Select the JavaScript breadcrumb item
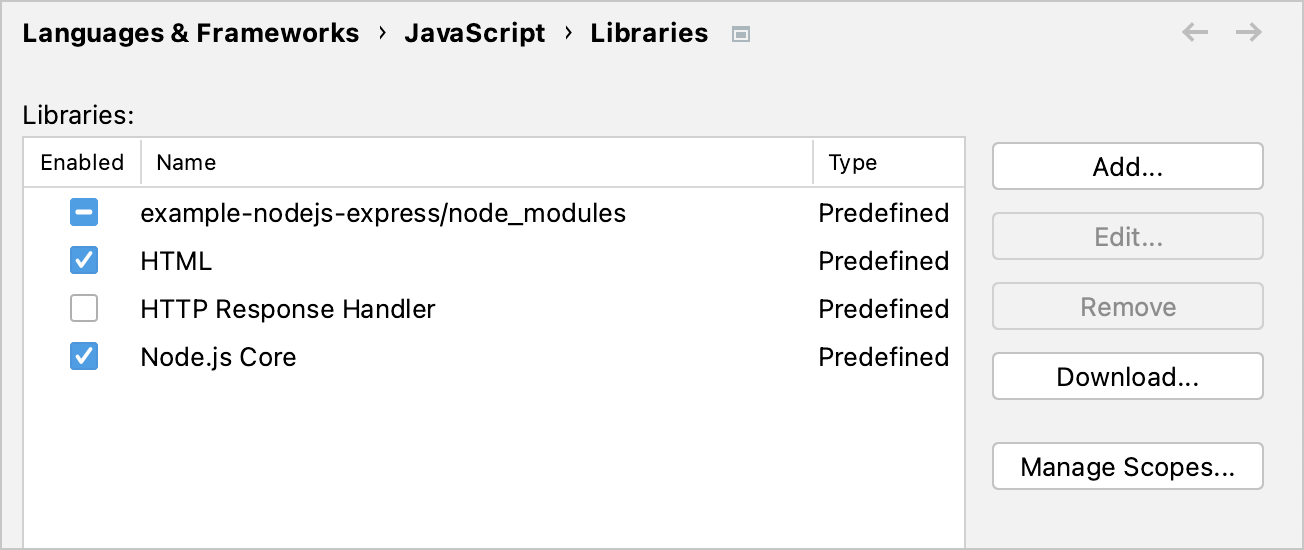 tap(475, 33)
